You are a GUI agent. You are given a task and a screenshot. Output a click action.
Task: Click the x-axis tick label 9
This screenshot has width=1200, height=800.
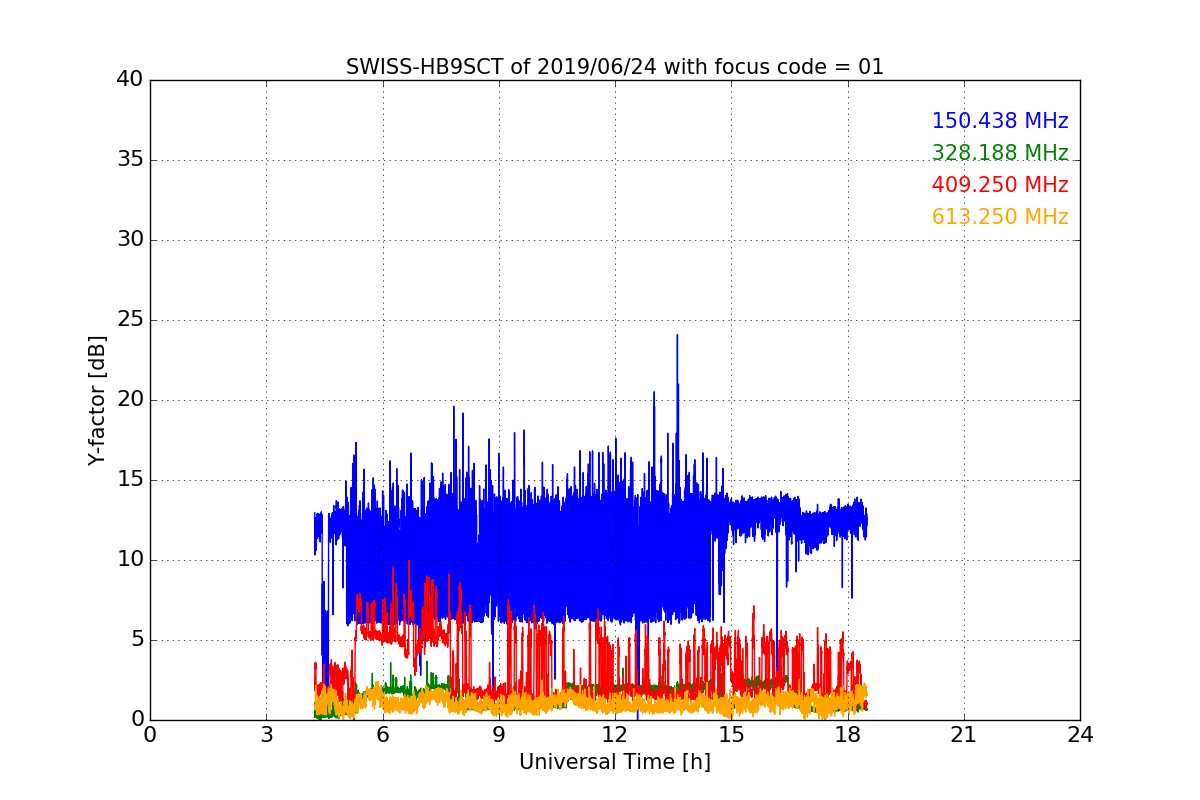[x=499, y=735]
